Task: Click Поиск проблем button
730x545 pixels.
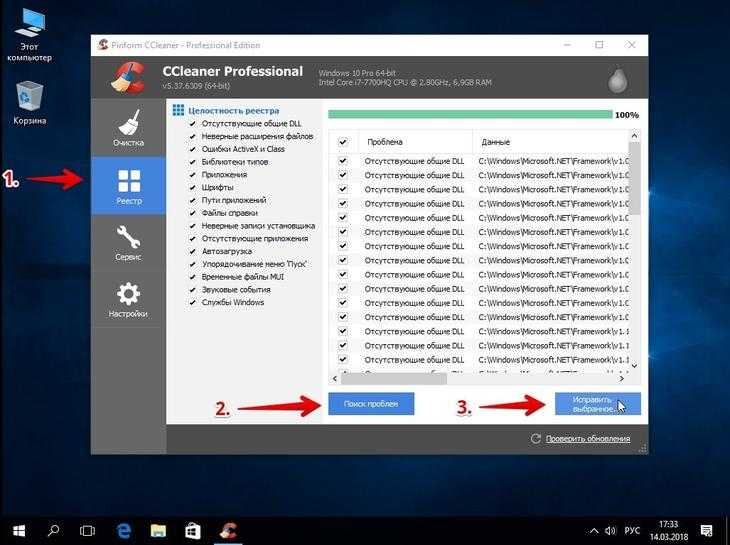Action: coord(371,404)
